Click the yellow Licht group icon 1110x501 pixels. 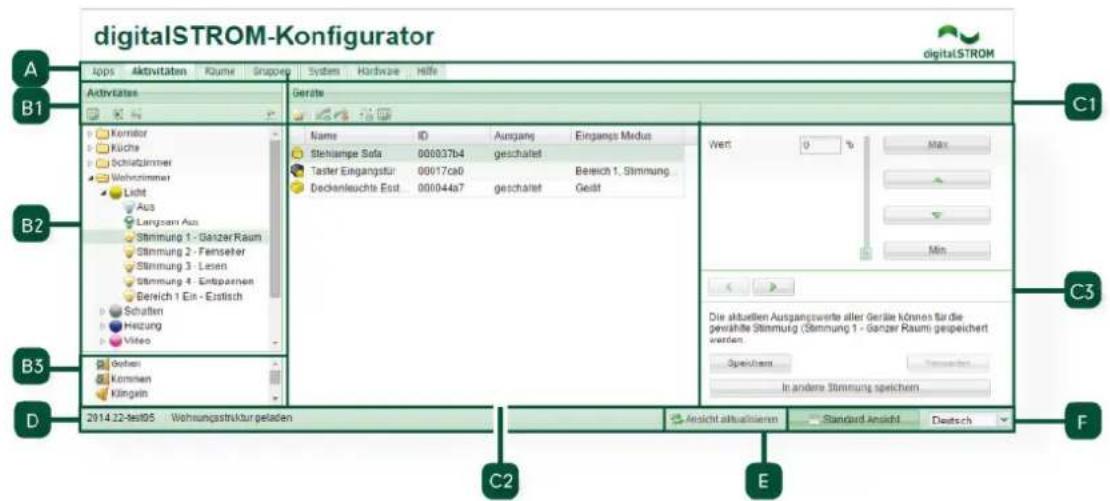115,192
